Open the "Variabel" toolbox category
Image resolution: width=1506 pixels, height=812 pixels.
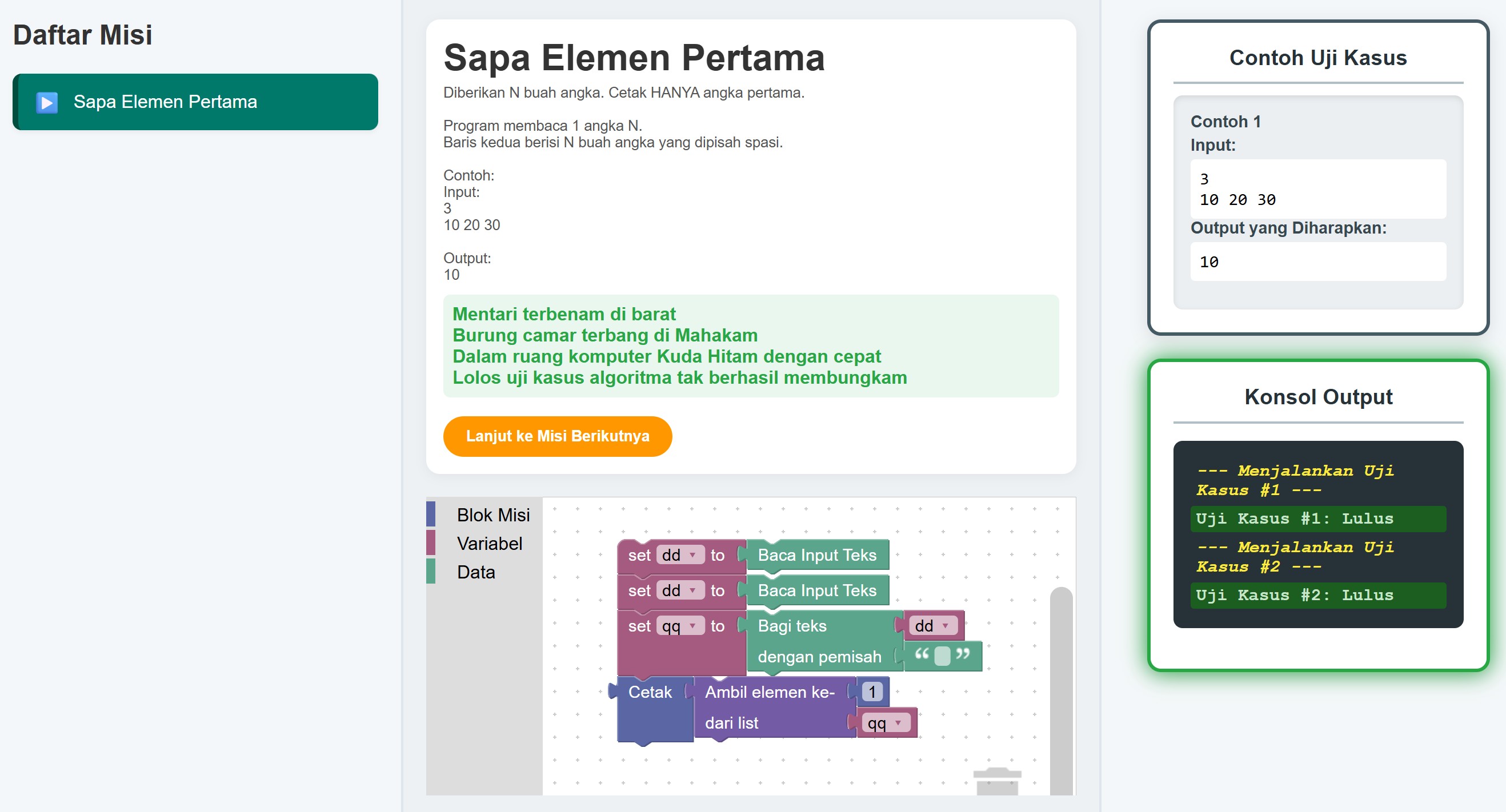490,543
